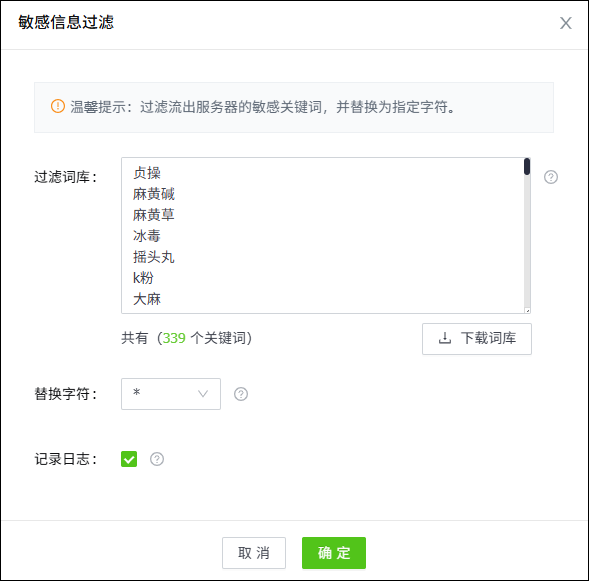Open the 替换字符 dropdown
The width and height of the screenshot is (589, 581).
click(x=171, y=394)
